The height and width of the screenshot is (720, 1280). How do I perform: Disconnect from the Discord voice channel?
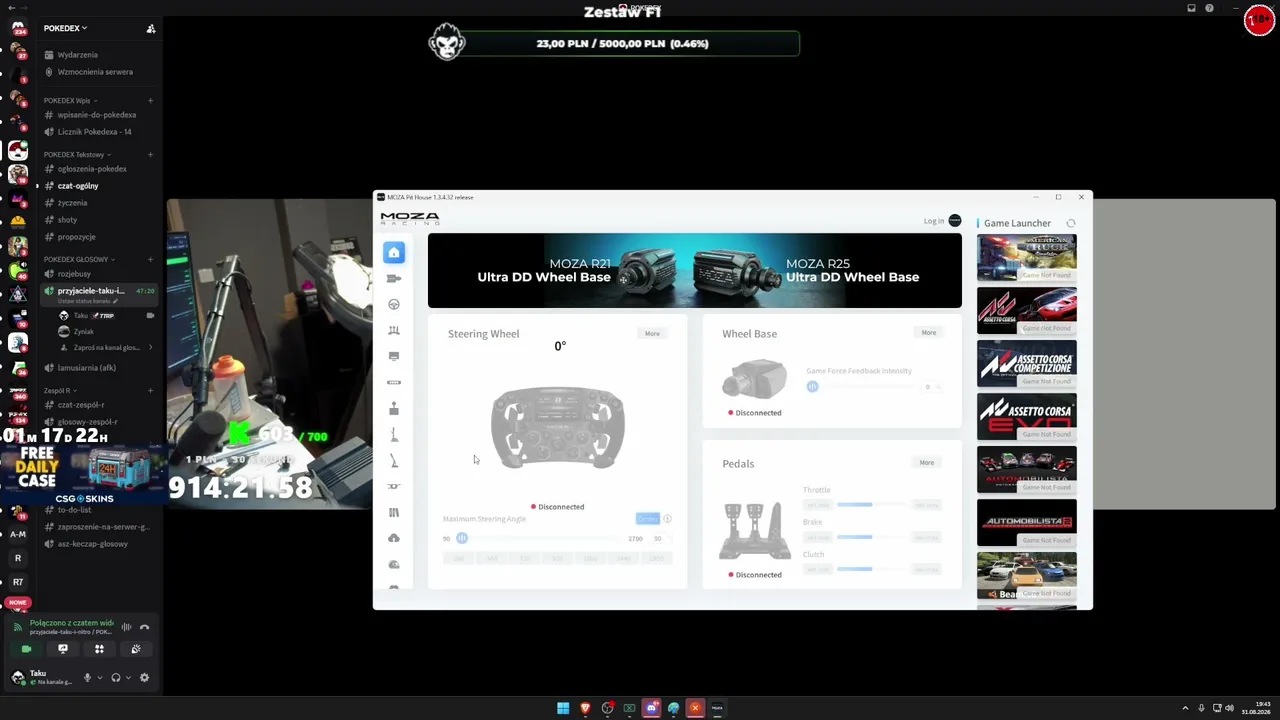[x=144, y=627]
